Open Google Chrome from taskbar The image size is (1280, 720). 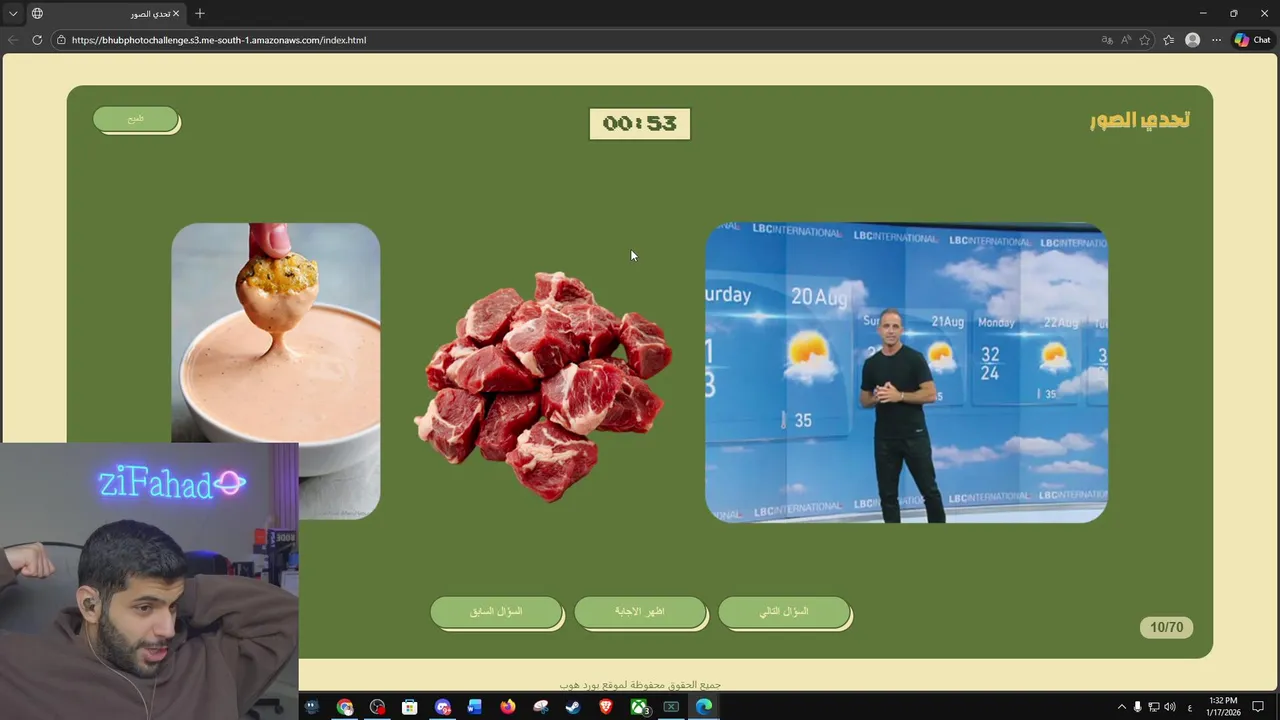(345, 707)
